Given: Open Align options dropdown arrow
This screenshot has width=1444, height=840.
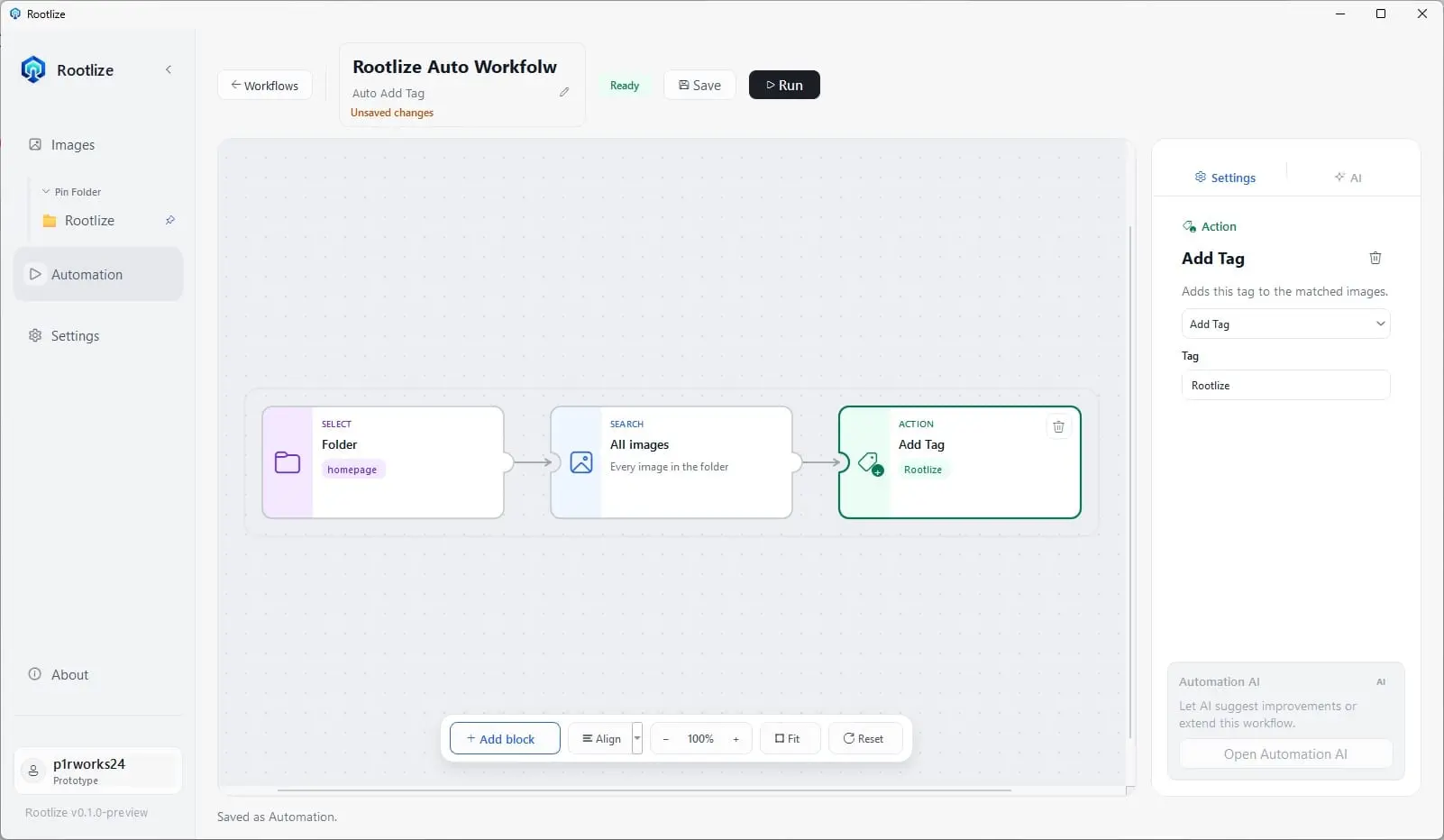Looking at the screenshot, I should point(637,739).
